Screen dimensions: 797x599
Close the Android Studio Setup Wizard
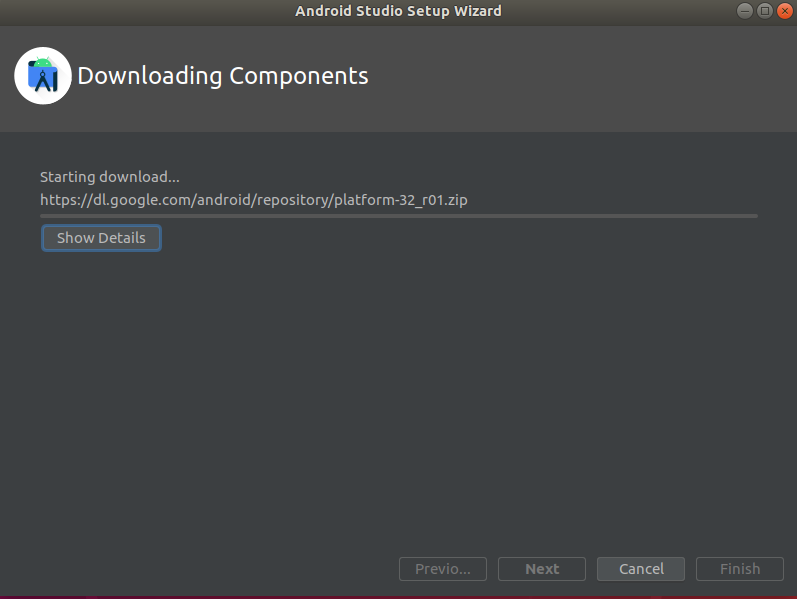[785, 11]
